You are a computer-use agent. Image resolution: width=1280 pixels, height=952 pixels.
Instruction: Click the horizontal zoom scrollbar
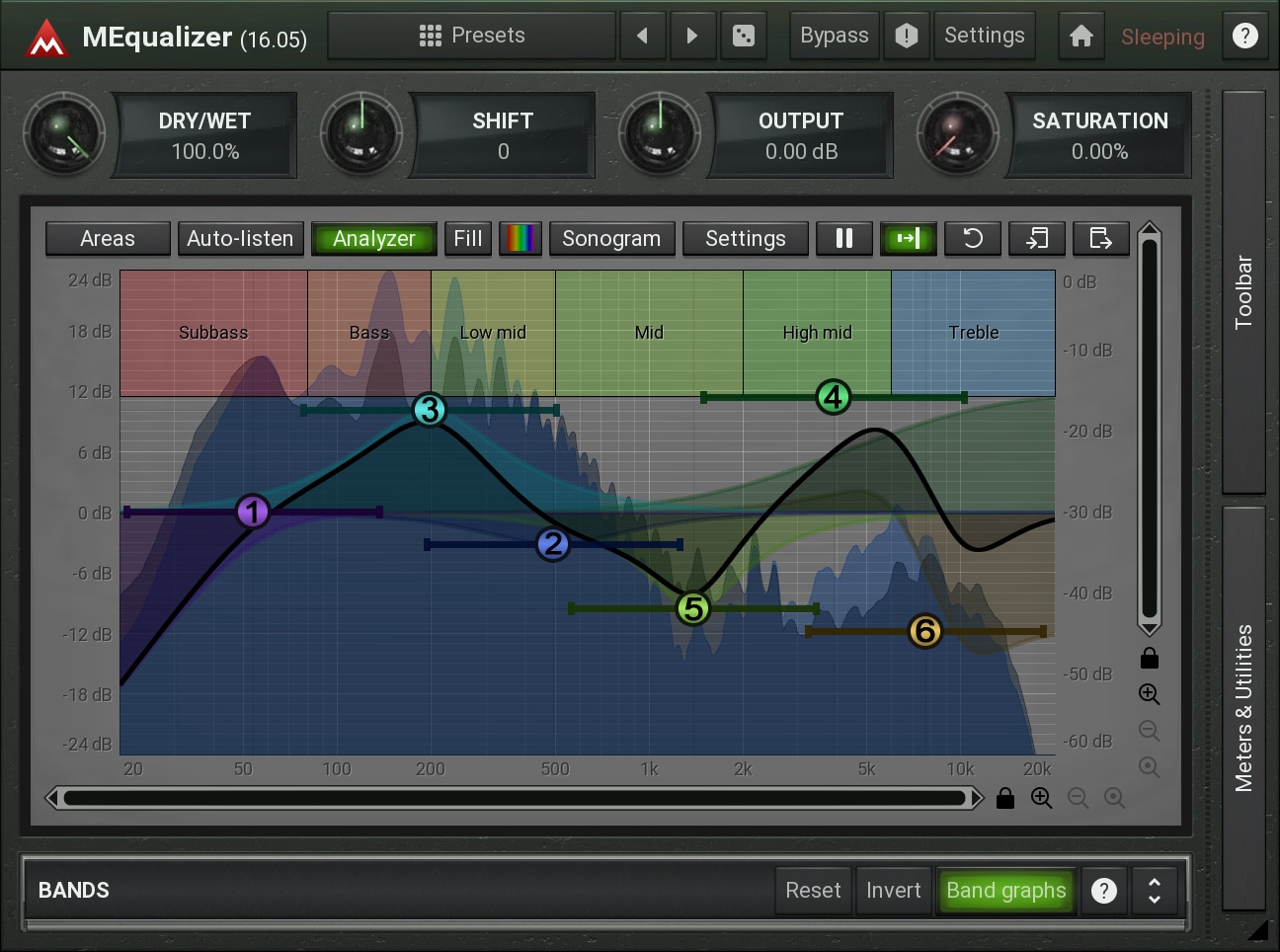515,798
